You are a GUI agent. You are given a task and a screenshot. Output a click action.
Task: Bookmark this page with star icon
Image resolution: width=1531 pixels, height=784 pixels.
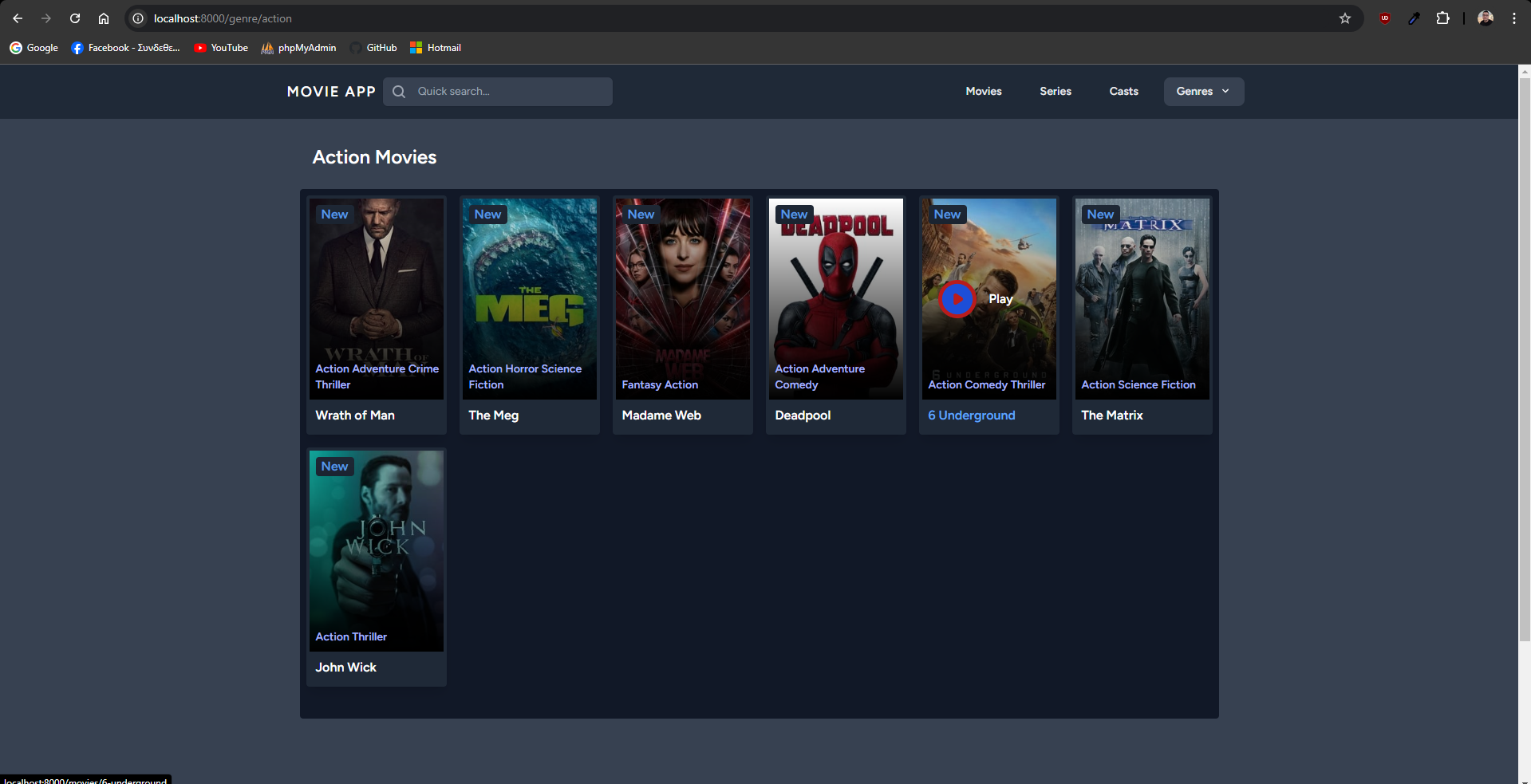pyautogui.click(x=1345, y=18)
